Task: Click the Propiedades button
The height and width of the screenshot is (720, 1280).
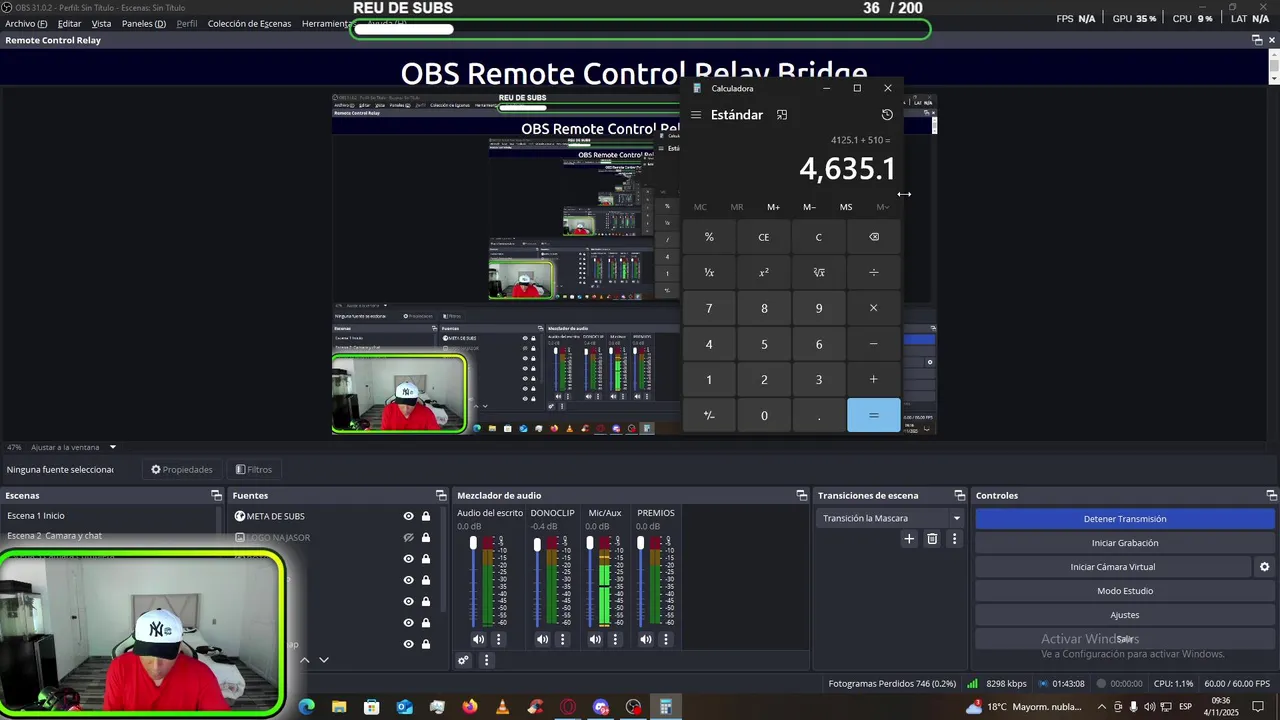Action: pos(181,469)
